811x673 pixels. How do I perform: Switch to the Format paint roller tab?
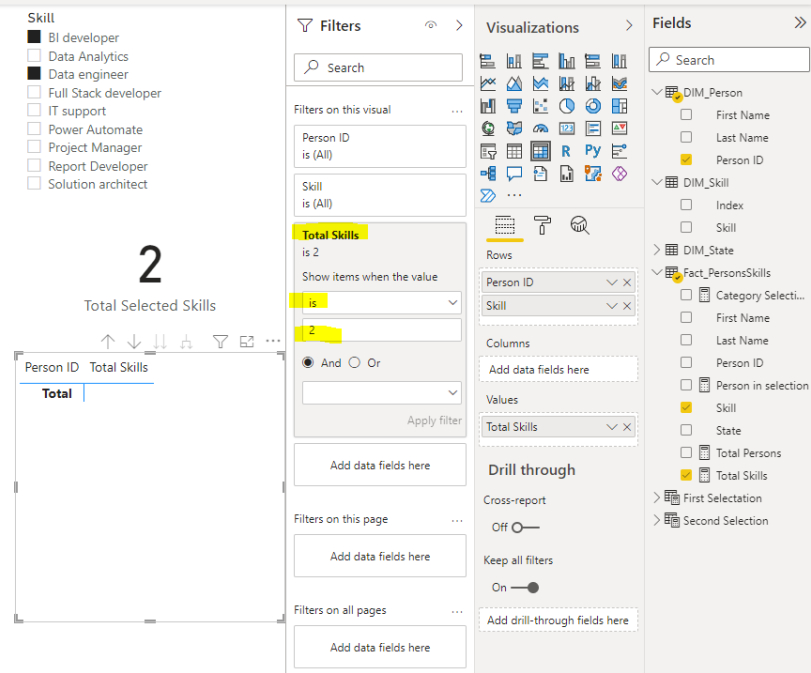pyautogui.click(x=542, y=226)
